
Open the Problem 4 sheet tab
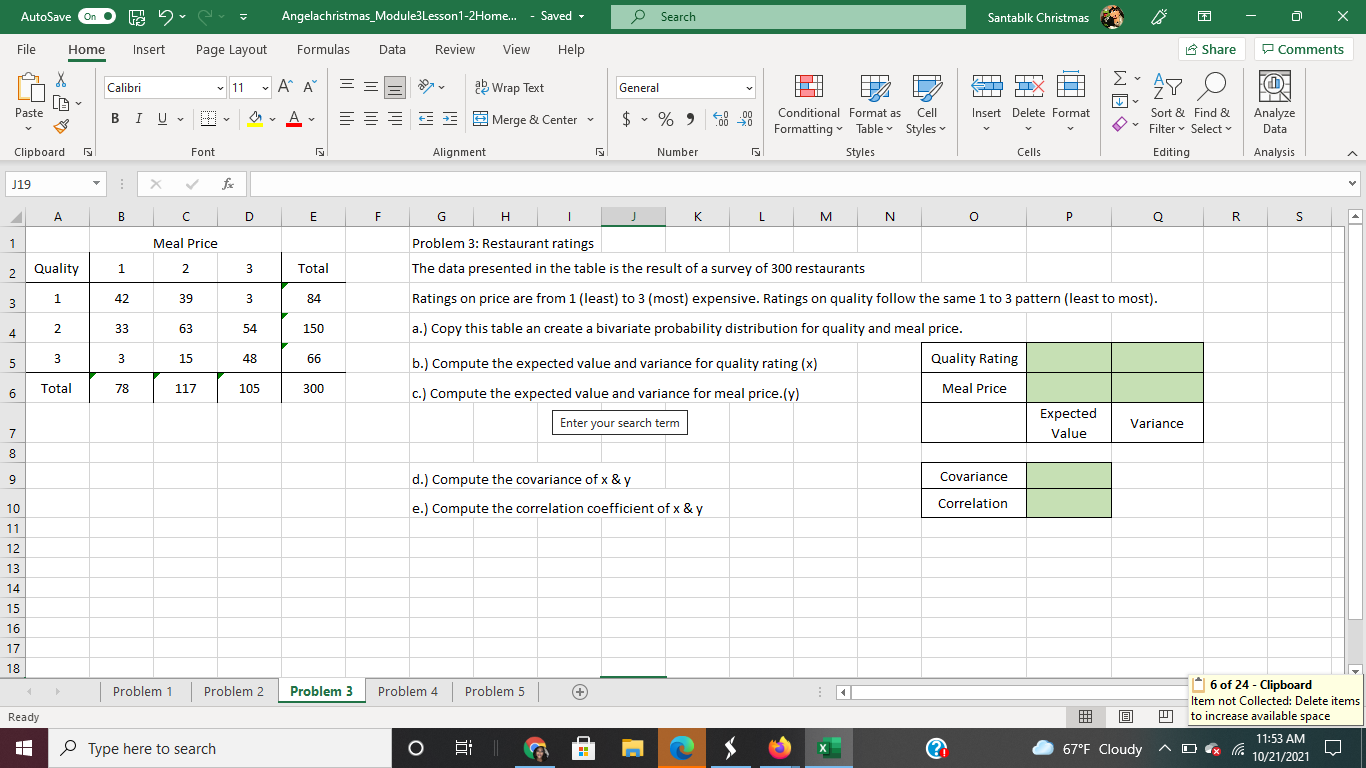tap(408, 691)
